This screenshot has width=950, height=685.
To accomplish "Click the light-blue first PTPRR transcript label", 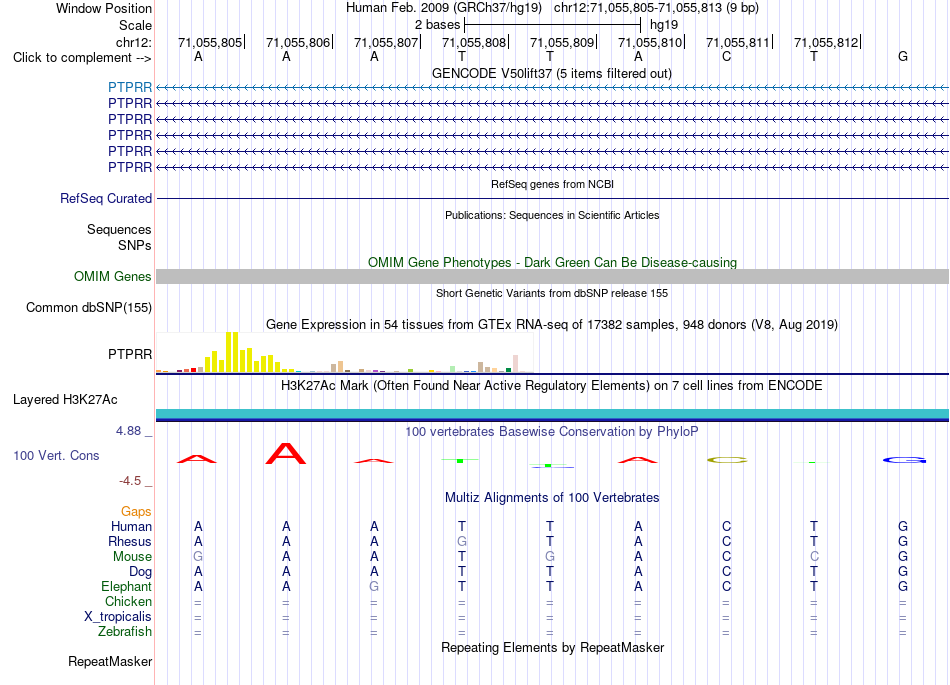I will coord(130,88).
